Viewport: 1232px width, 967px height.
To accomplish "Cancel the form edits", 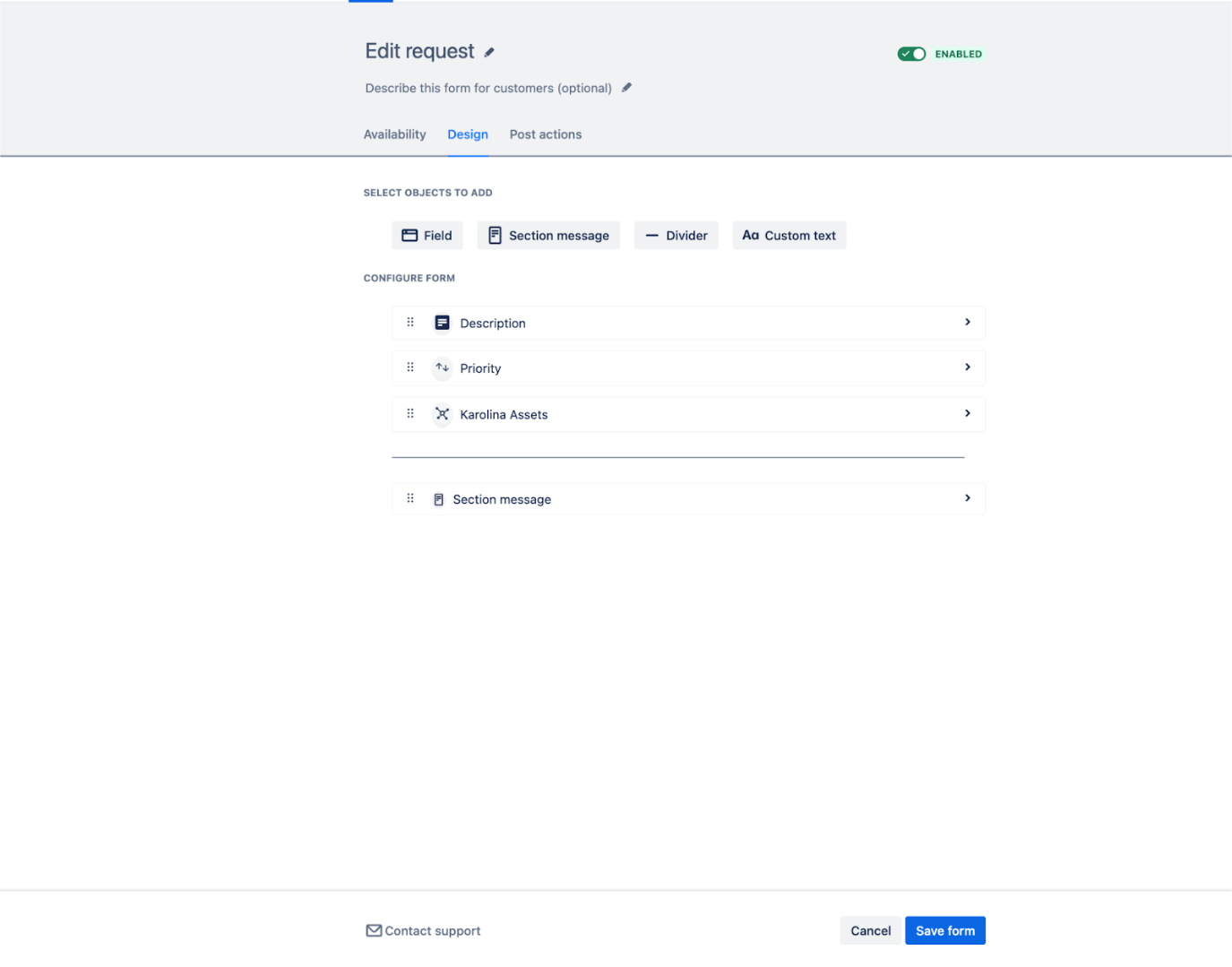I will 869,930.
